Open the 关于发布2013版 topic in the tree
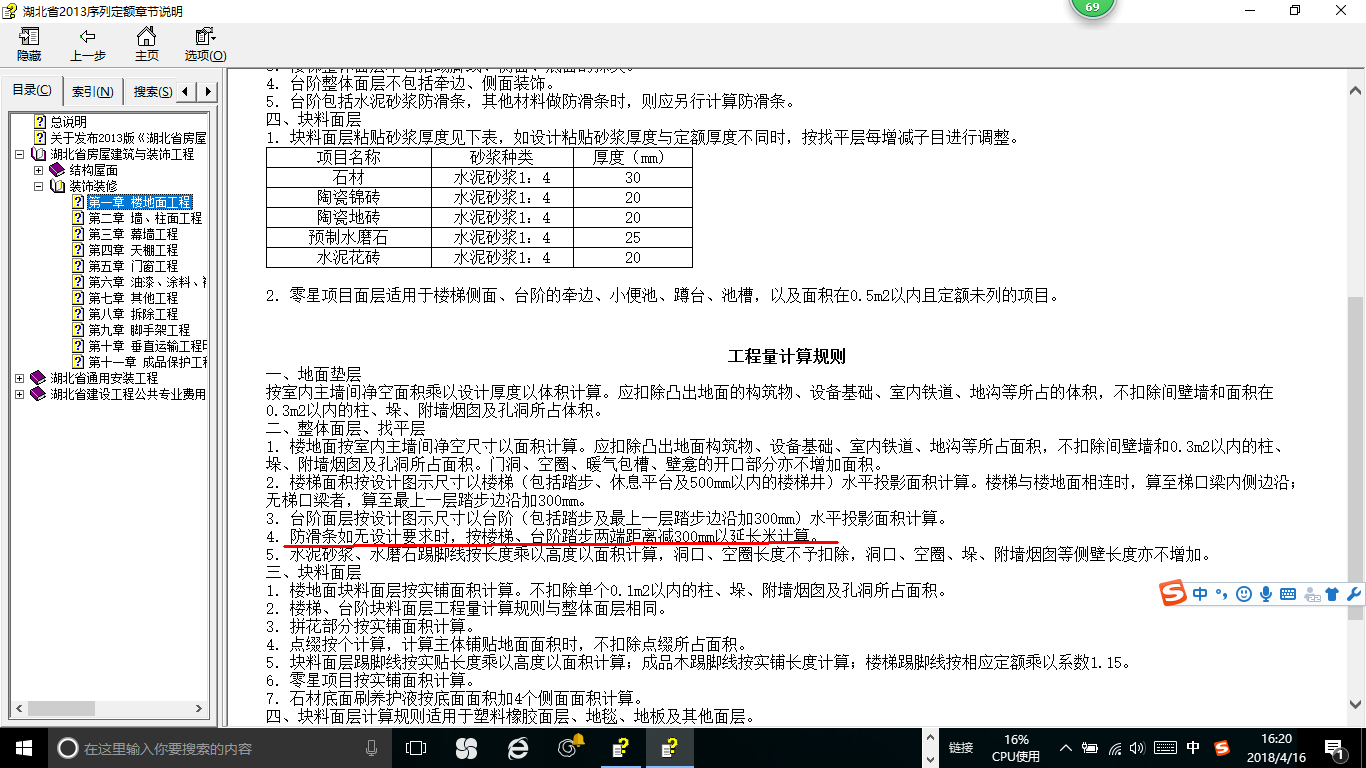1366x768 pixels. point(128,138)
